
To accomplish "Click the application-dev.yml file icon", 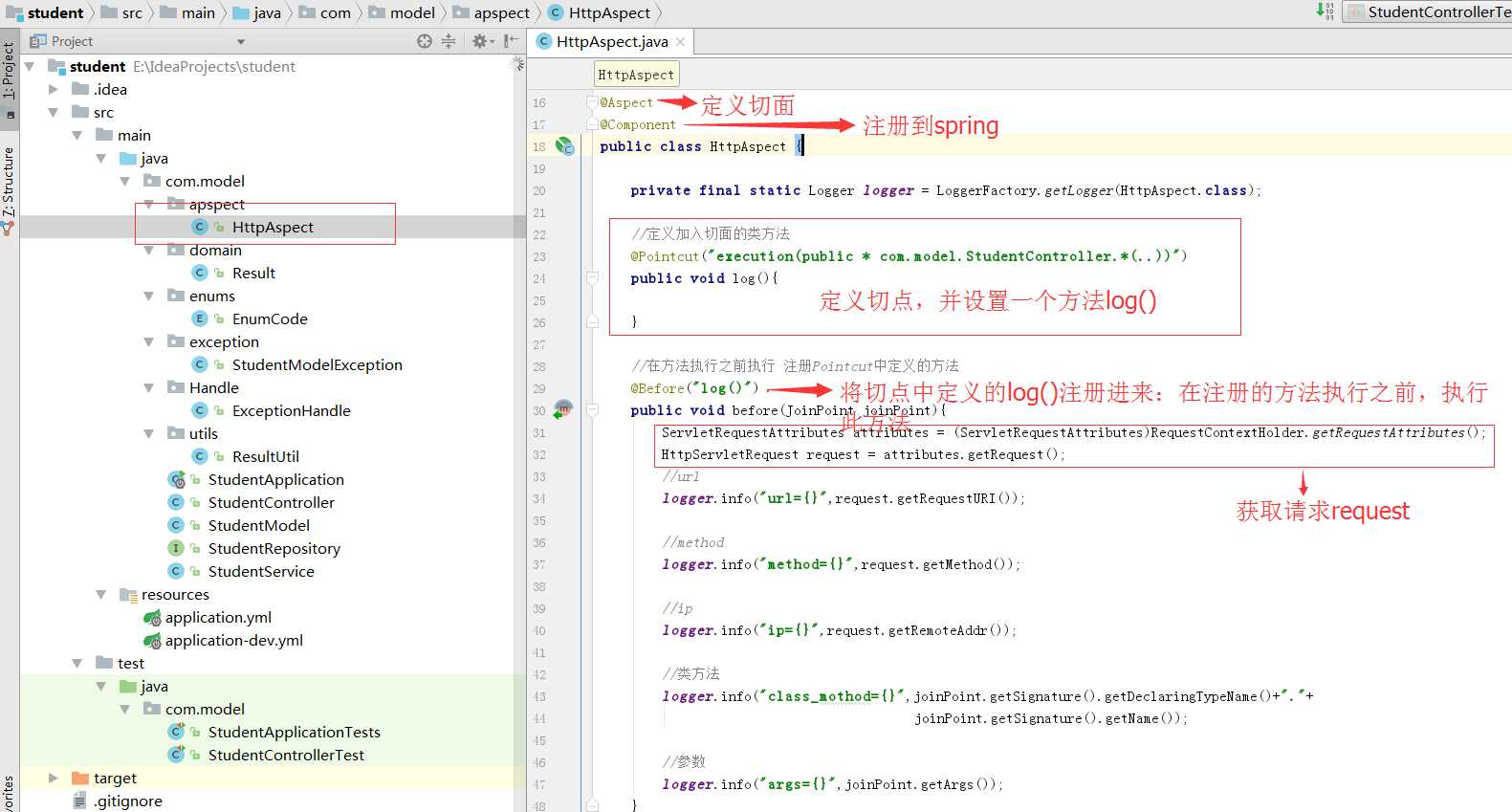I will [152, 641].
